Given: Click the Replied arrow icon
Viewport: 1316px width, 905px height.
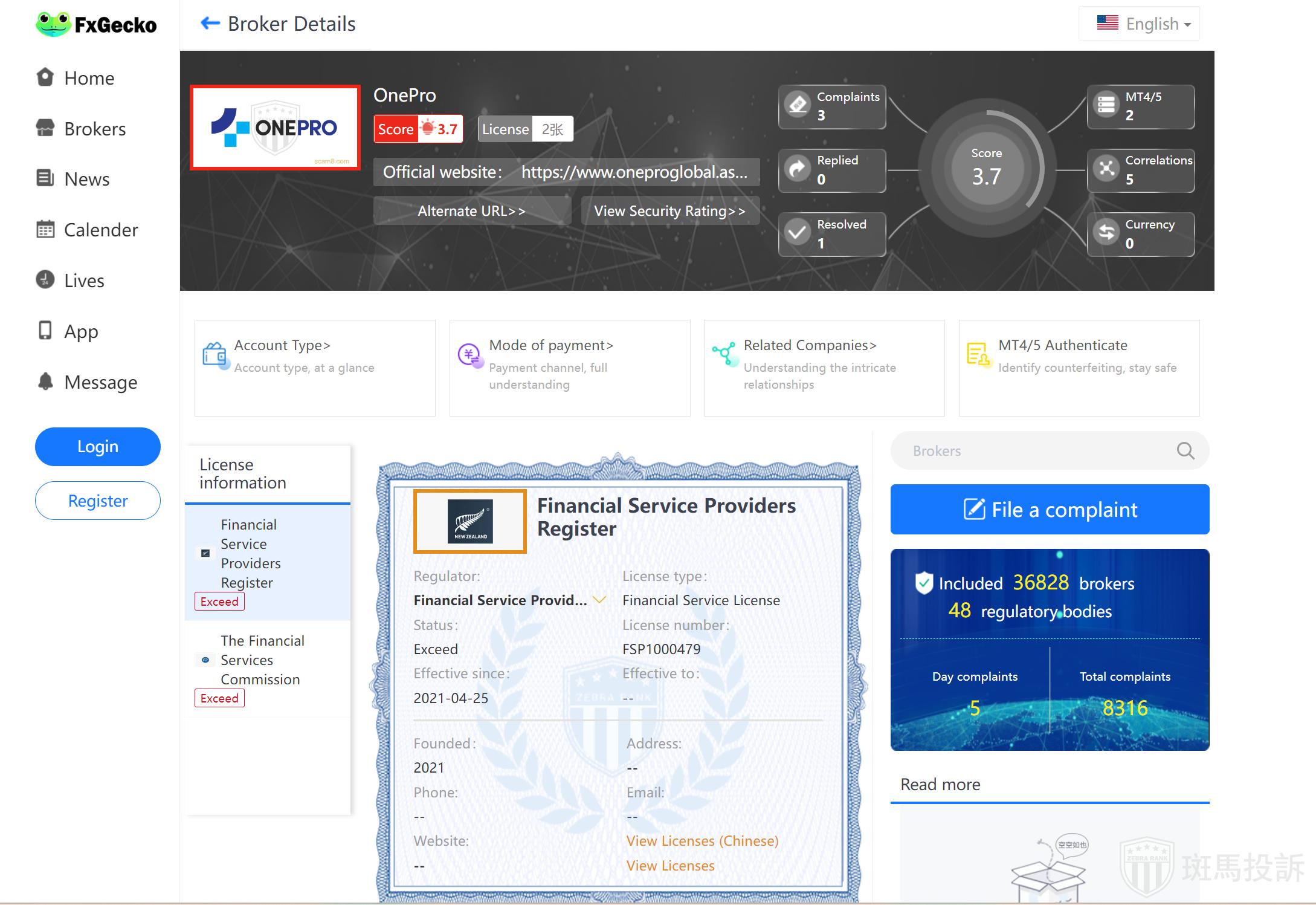Looking at the screenshot, I should (x=798, y=169).
